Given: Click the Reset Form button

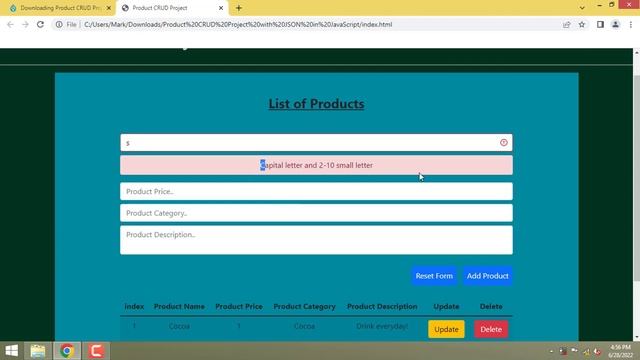Looking at the screenshot, I should (x=434, y=276).
